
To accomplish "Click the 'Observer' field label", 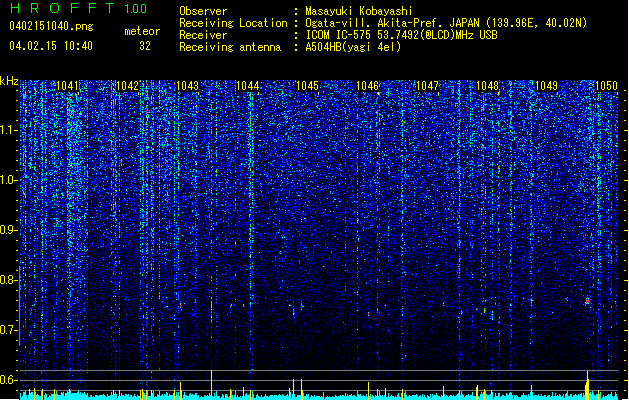I will coord(203,11).
